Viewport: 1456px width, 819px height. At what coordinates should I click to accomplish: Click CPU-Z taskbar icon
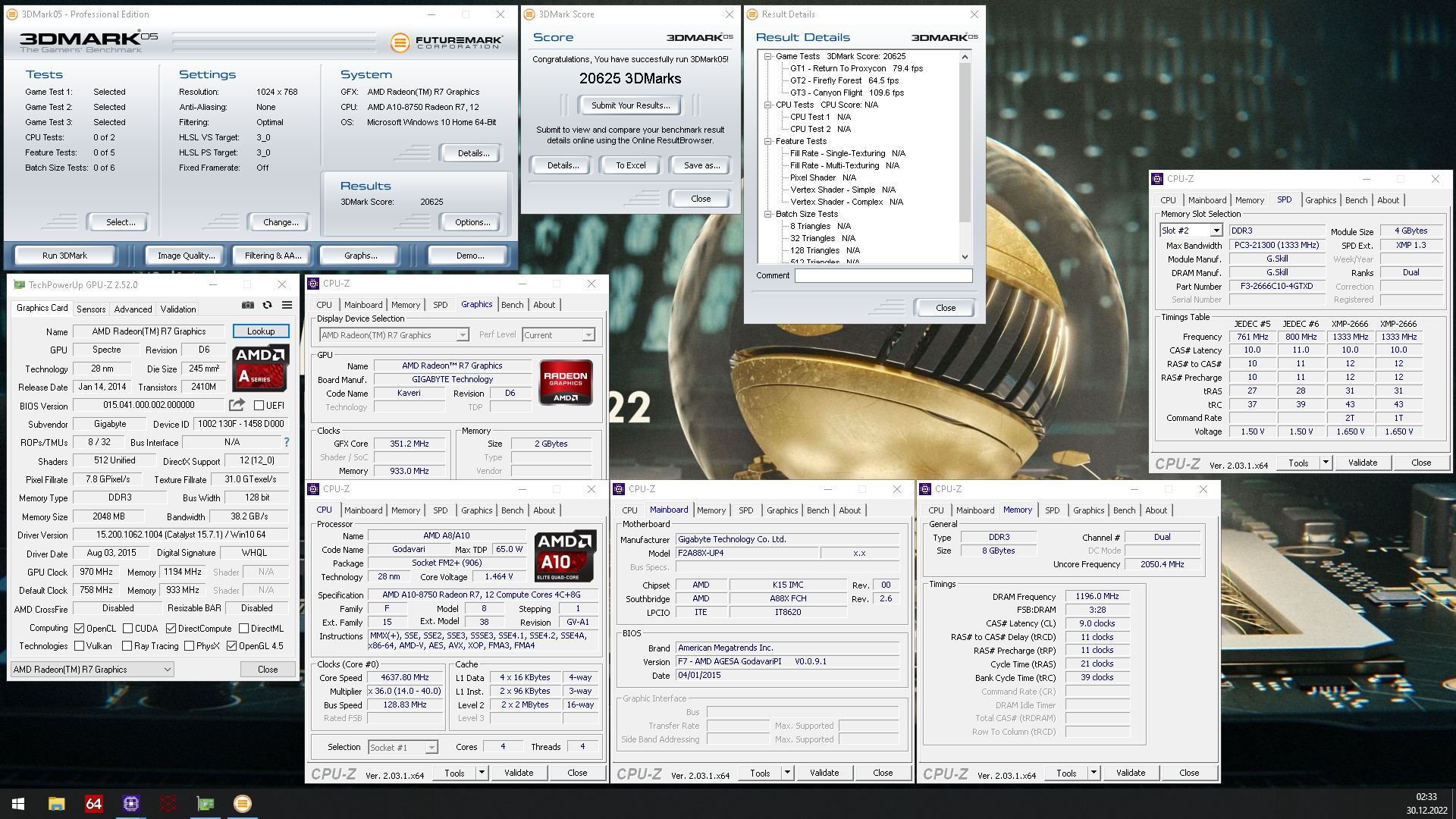tap(130, 804)
